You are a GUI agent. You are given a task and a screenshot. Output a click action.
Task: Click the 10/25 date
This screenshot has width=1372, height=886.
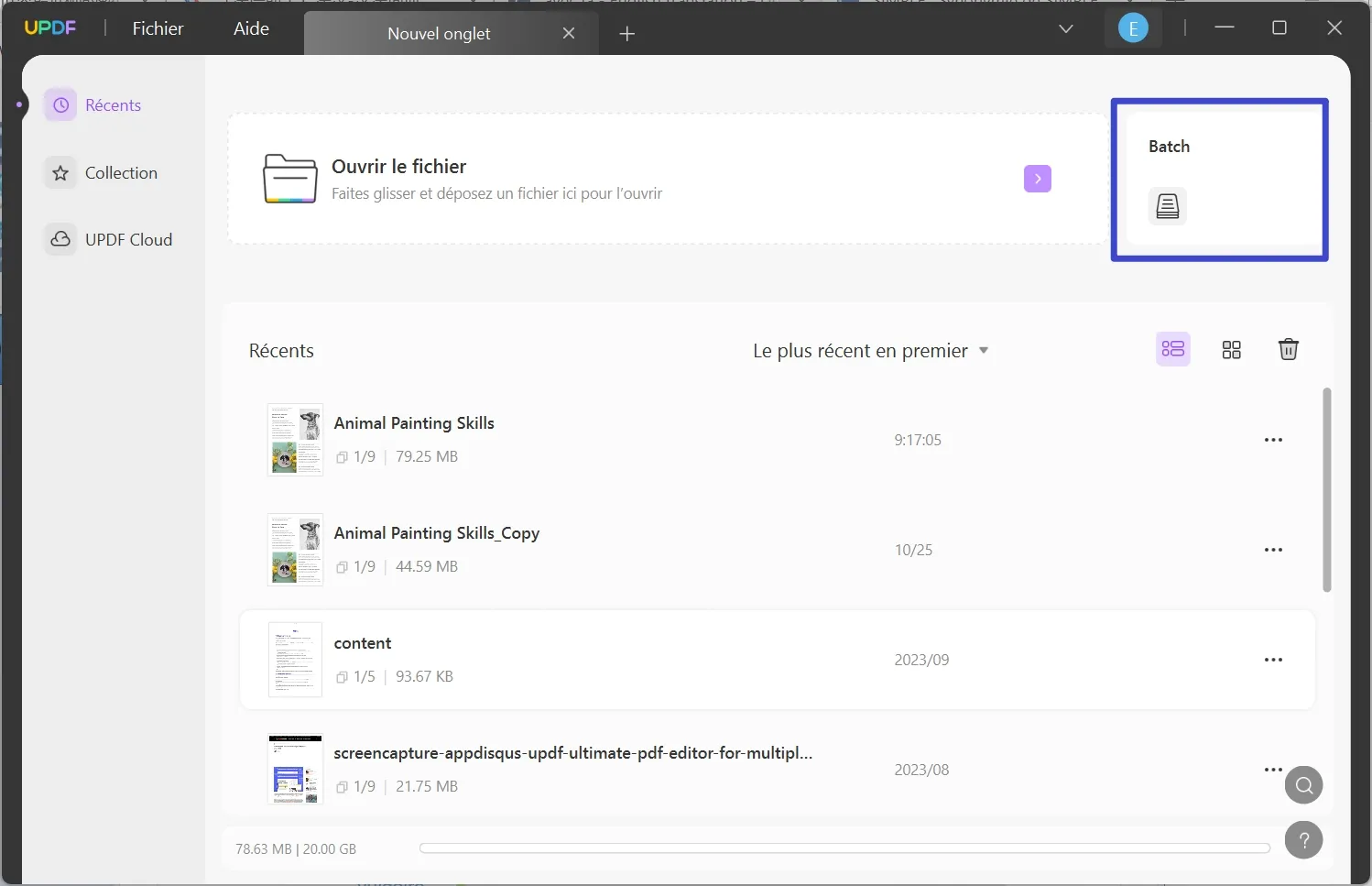click(x=913, y=550)
